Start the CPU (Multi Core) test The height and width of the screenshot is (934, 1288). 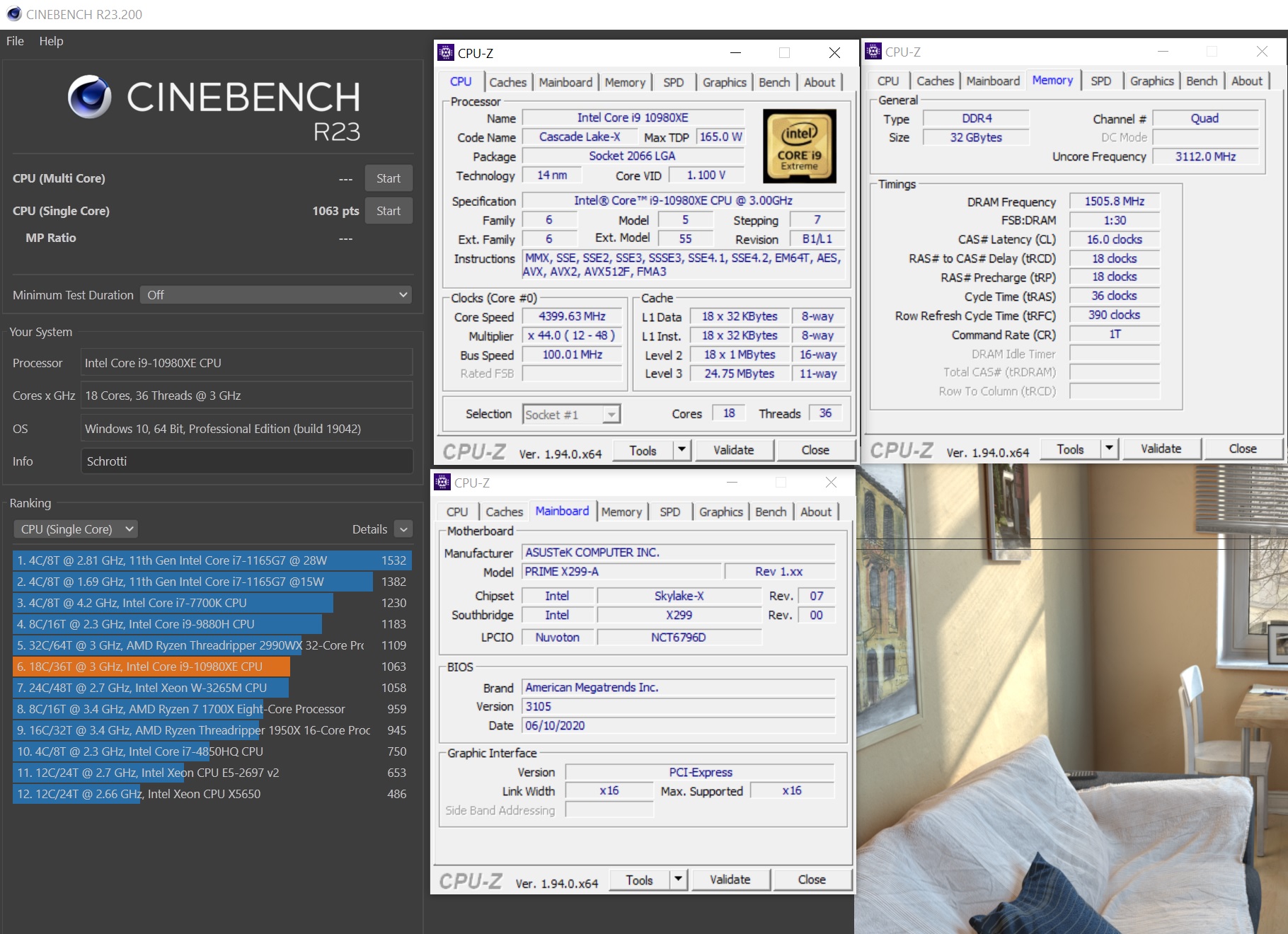(389, 178)
